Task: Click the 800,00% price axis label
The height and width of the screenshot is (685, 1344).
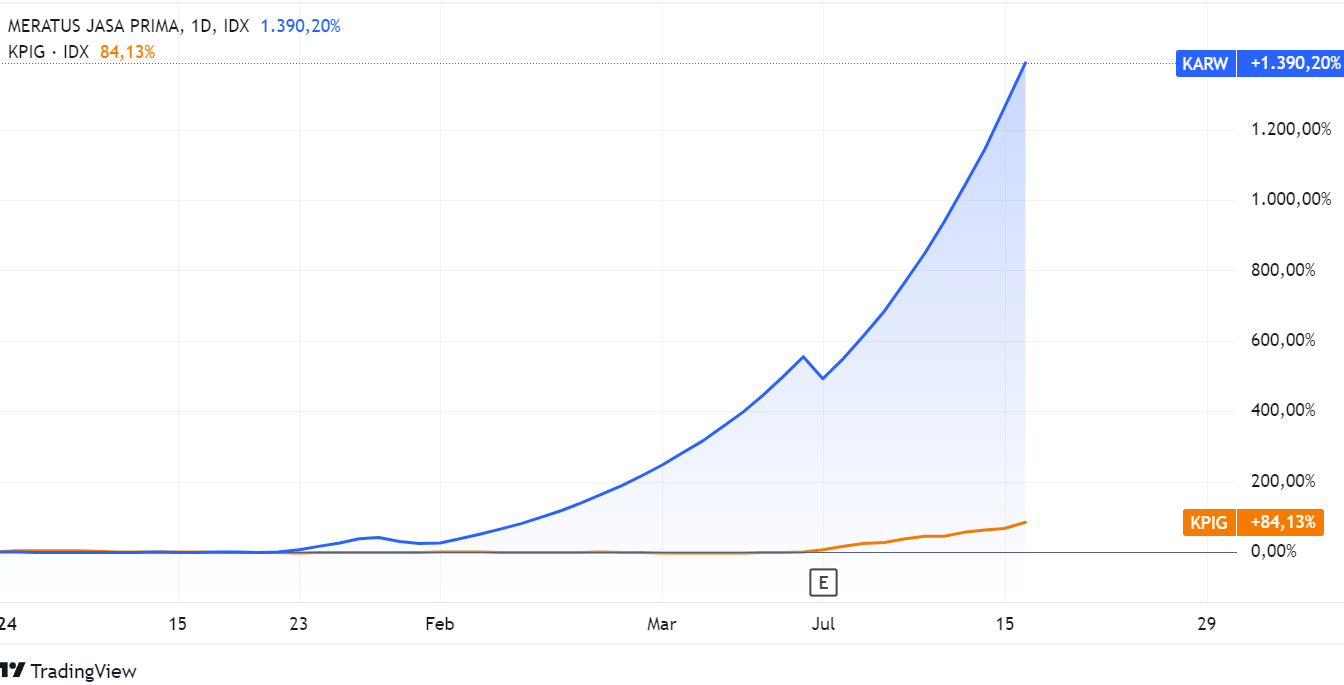Action: pyautogui.click(x=1284, y=270)
